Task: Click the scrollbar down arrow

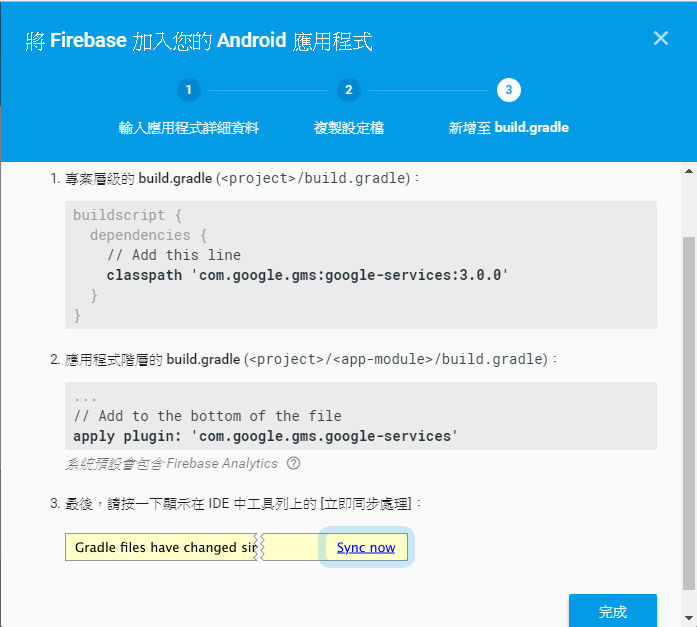Action: click(x=689, y=617)
